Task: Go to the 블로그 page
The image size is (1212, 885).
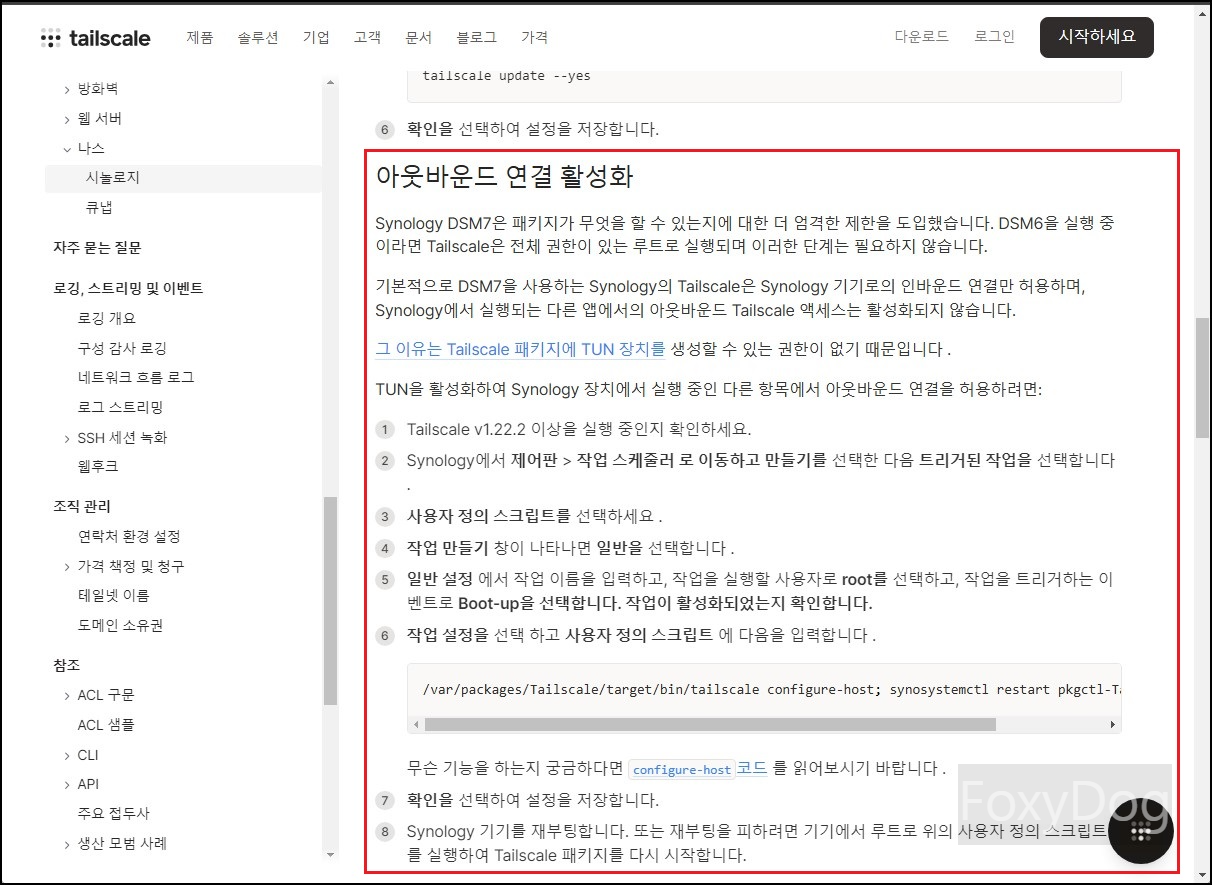Action: (477, 37)
